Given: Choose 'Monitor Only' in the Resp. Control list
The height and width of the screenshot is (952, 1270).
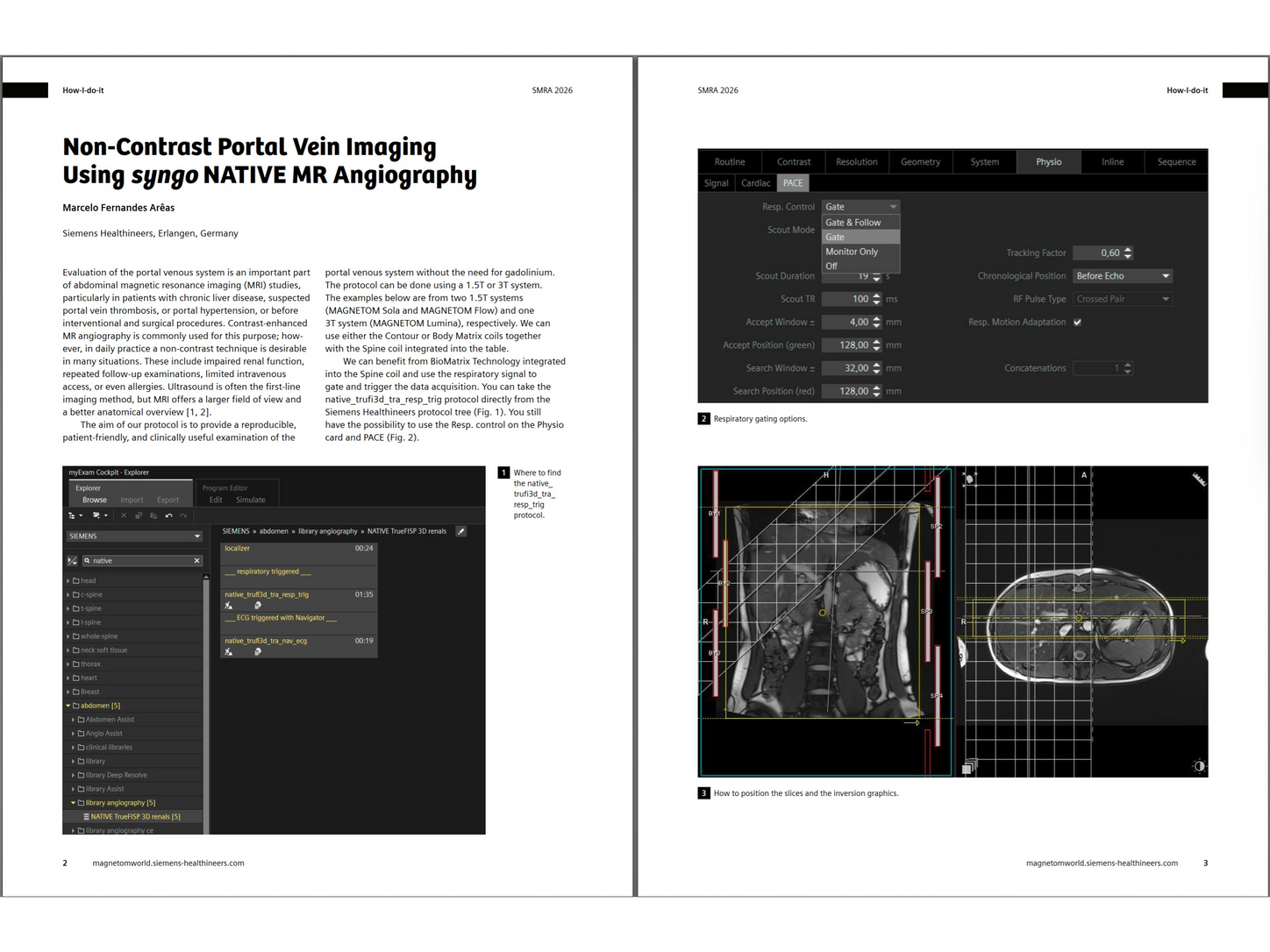Looking at the screenshot, I should 860,252.
